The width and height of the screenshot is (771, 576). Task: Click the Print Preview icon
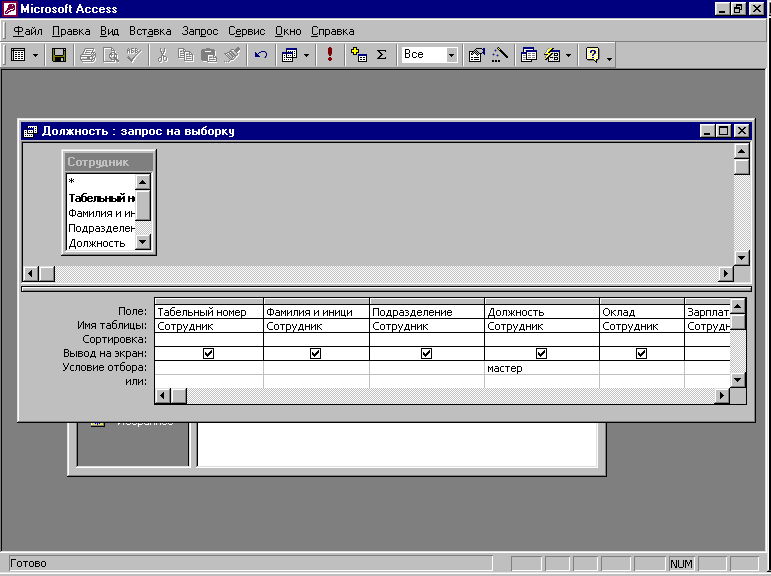[x=111, y=55]
